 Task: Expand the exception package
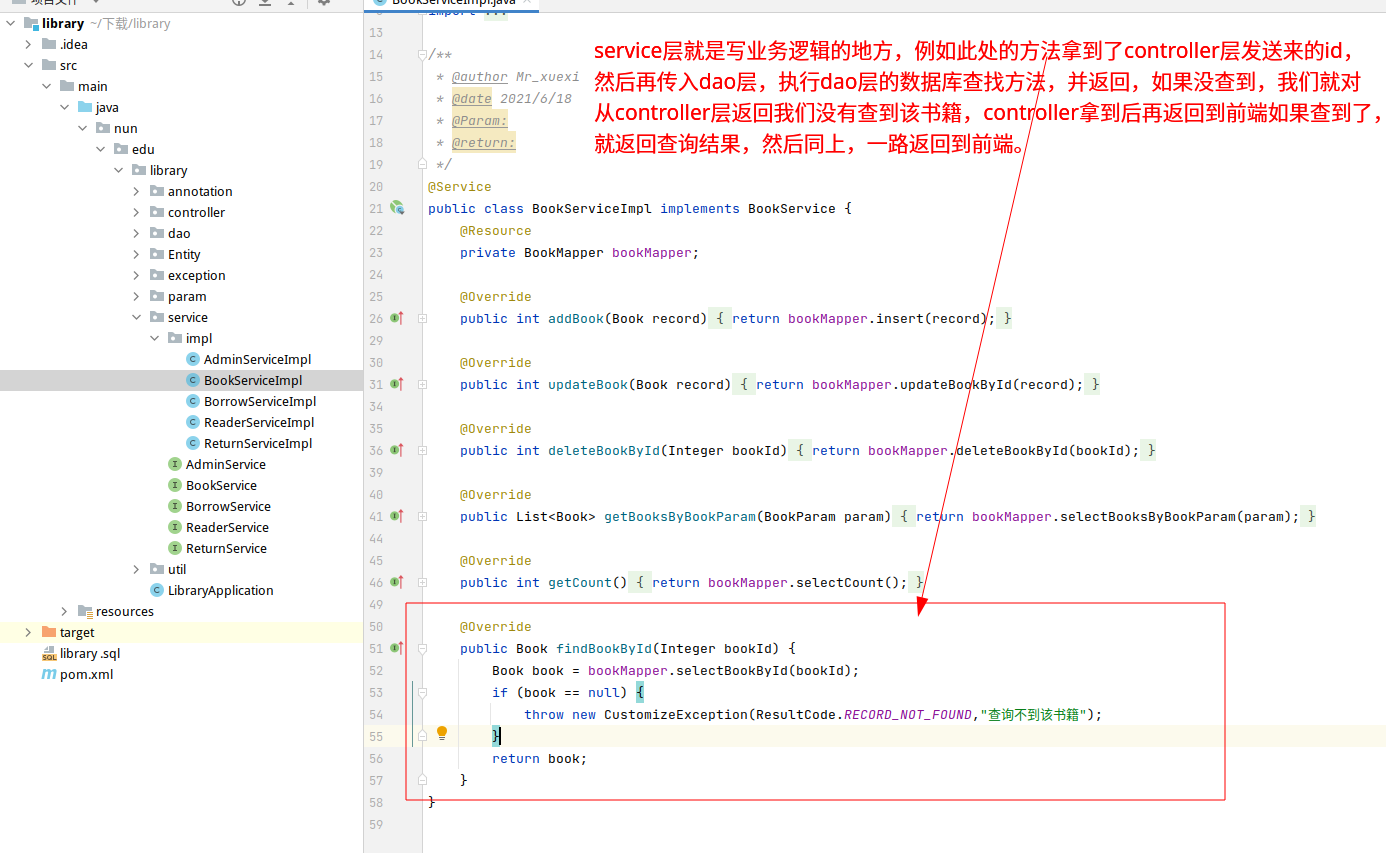click(x=136, y=275)
